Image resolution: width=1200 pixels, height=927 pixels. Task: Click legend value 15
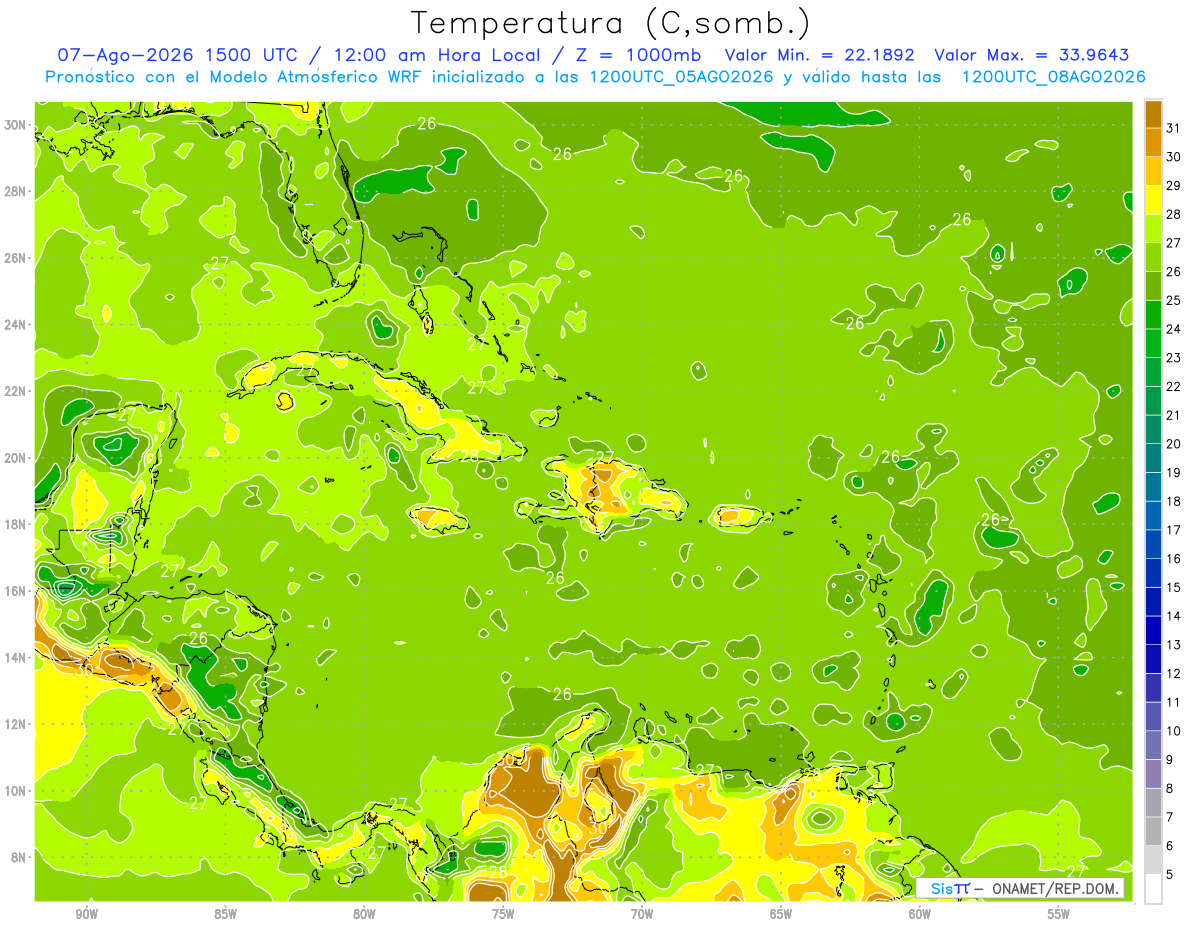click(1173, 587)
